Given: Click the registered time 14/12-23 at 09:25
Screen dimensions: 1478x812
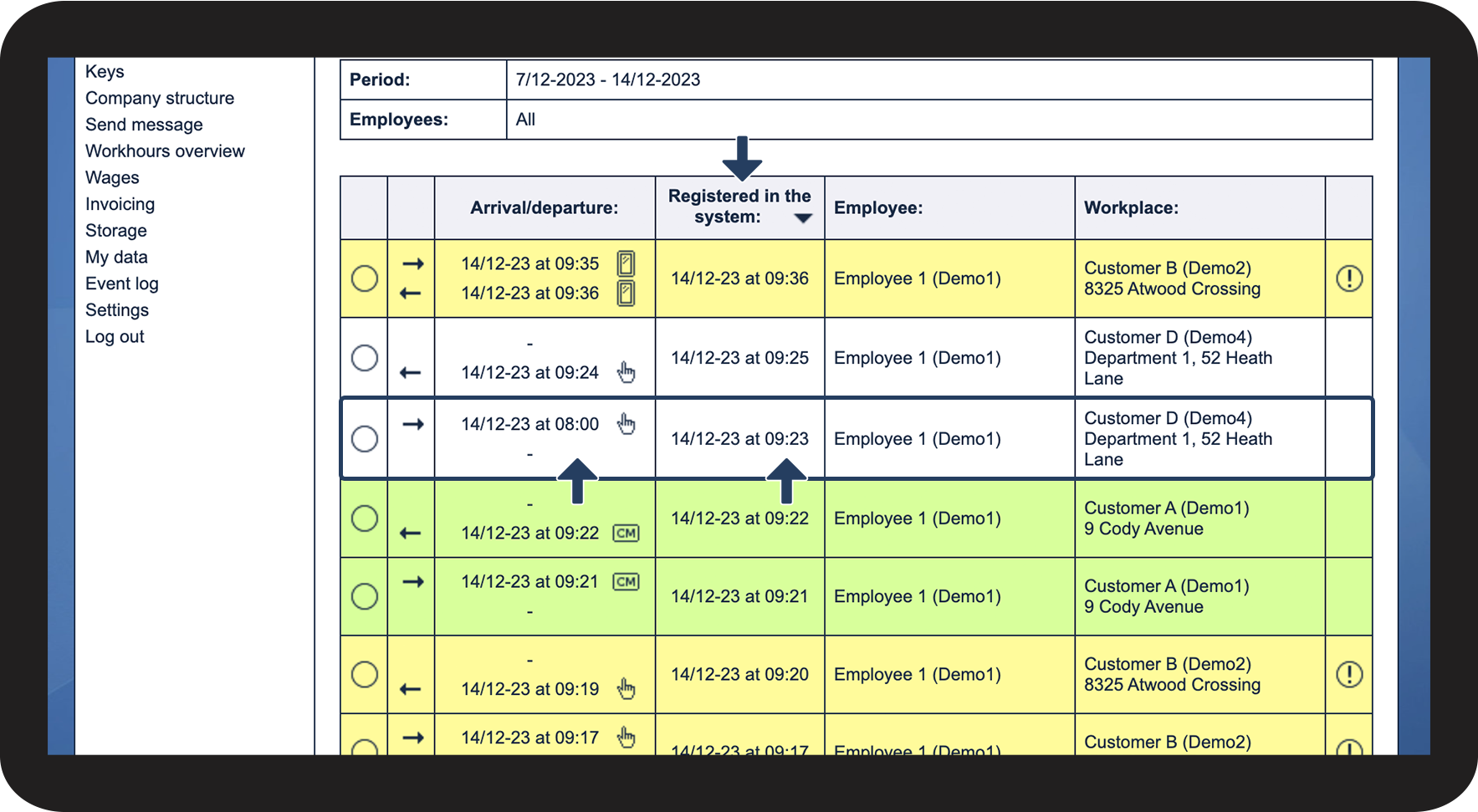Looking at the screenshot, I should coord(739,358).
